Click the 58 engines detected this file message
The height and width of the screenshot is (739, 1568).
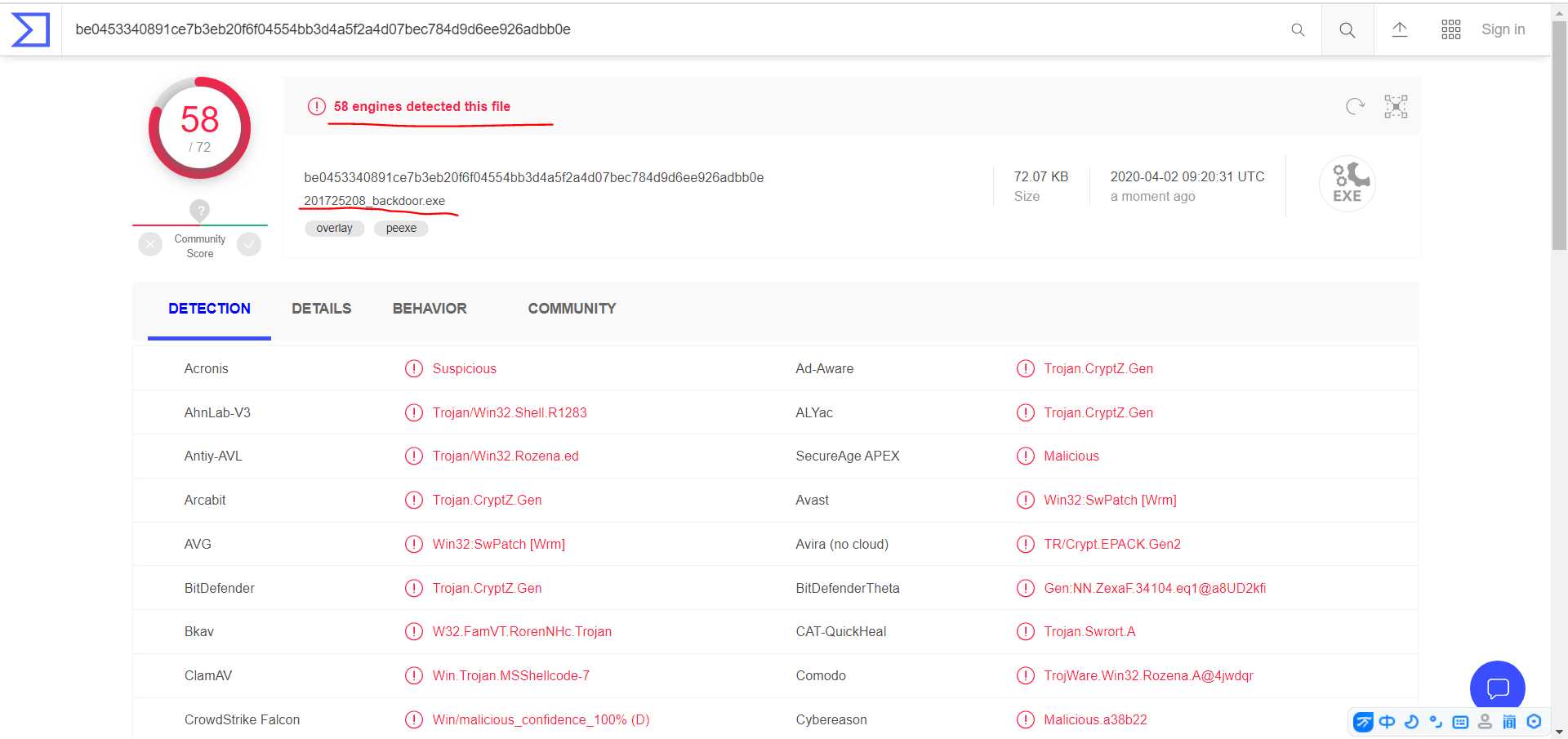(422, 107)
